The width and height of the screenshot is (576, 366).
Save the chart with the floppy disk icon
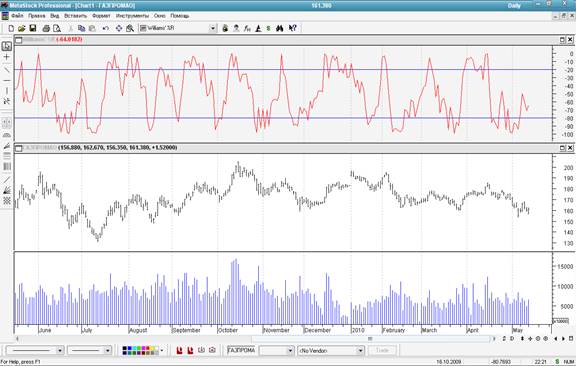point(33,28)
